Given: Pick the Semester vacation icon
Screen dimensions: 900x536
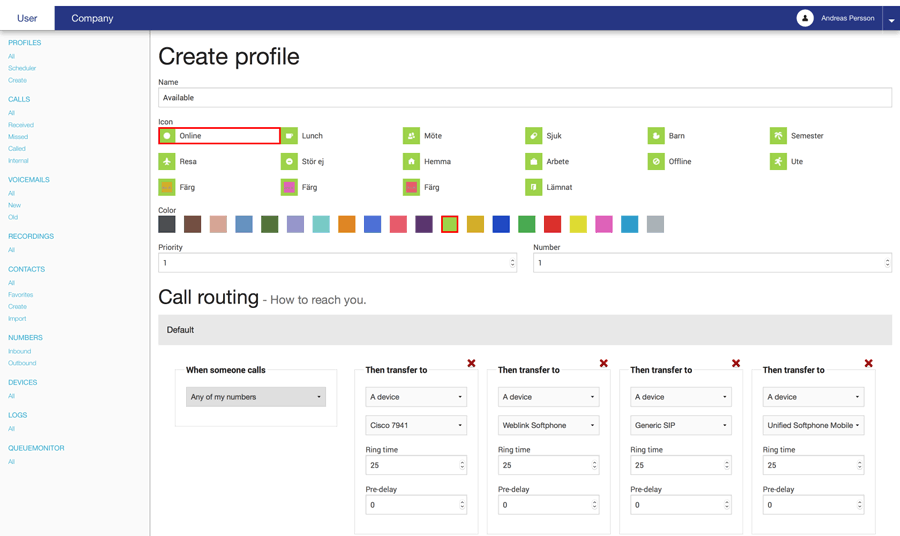Looking at the screenshot, I should (x=778, y=136).
